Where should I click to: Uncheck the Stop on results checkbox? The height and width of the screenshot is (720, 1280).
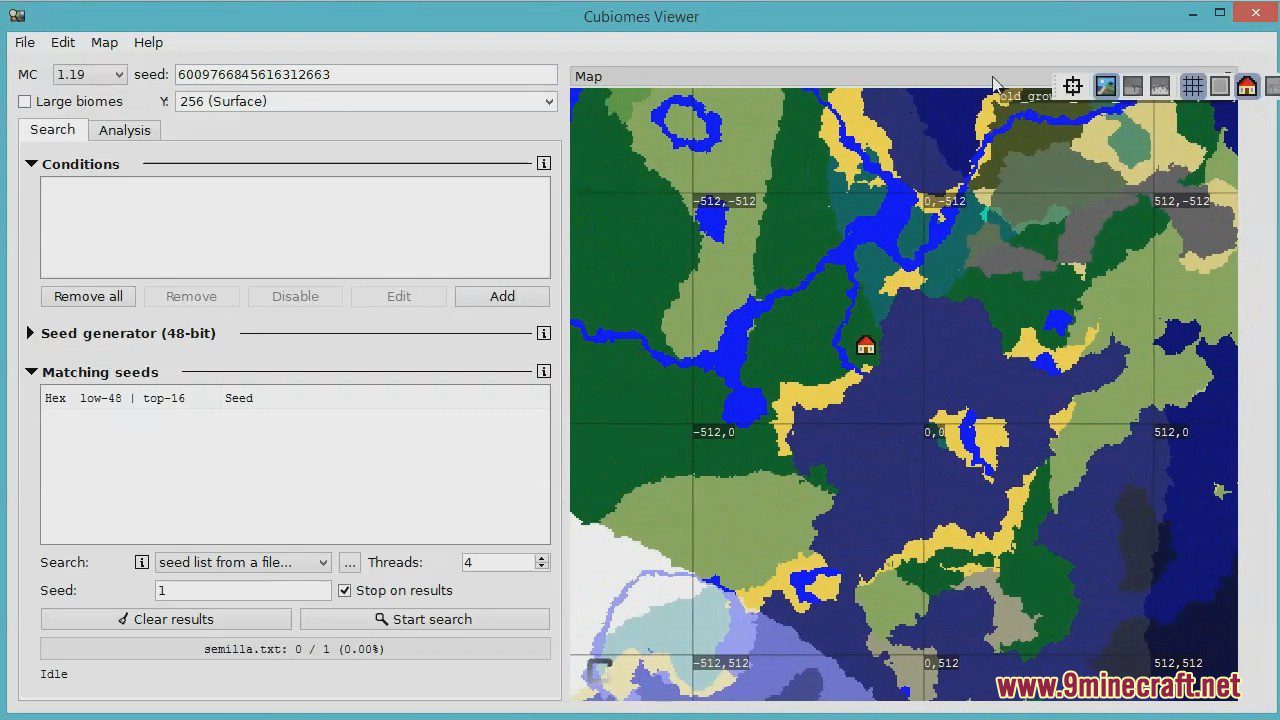[x=345, y=590]
